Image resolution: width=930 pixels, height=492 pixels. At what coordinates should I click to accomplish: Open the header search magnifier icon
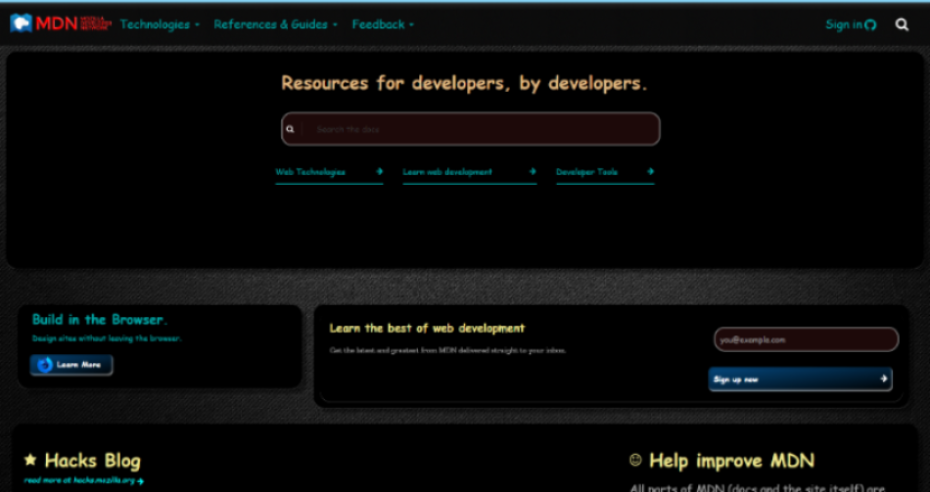[902, 24]
